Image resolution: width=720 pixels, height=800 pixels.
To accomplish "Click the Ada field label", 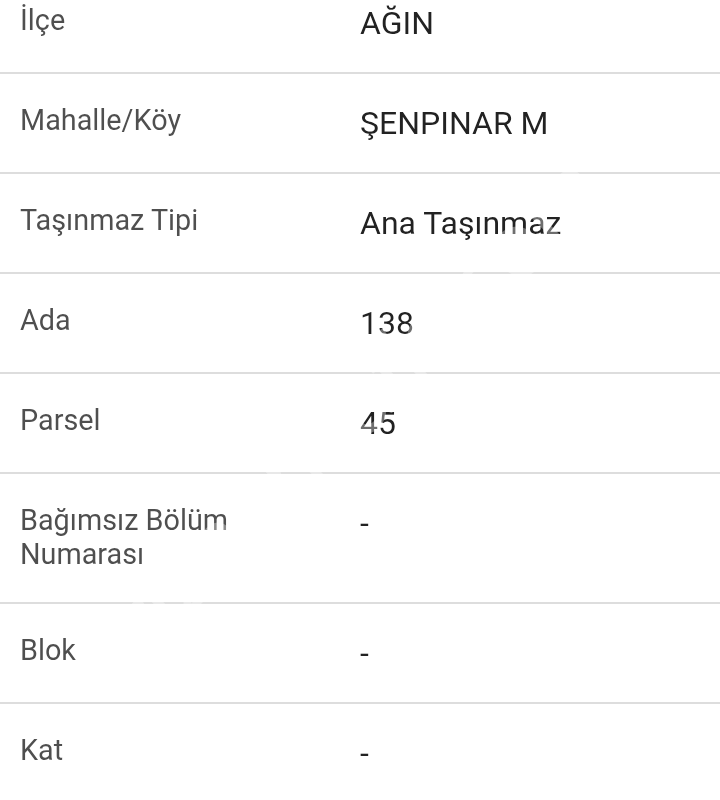I will (45, 321).
